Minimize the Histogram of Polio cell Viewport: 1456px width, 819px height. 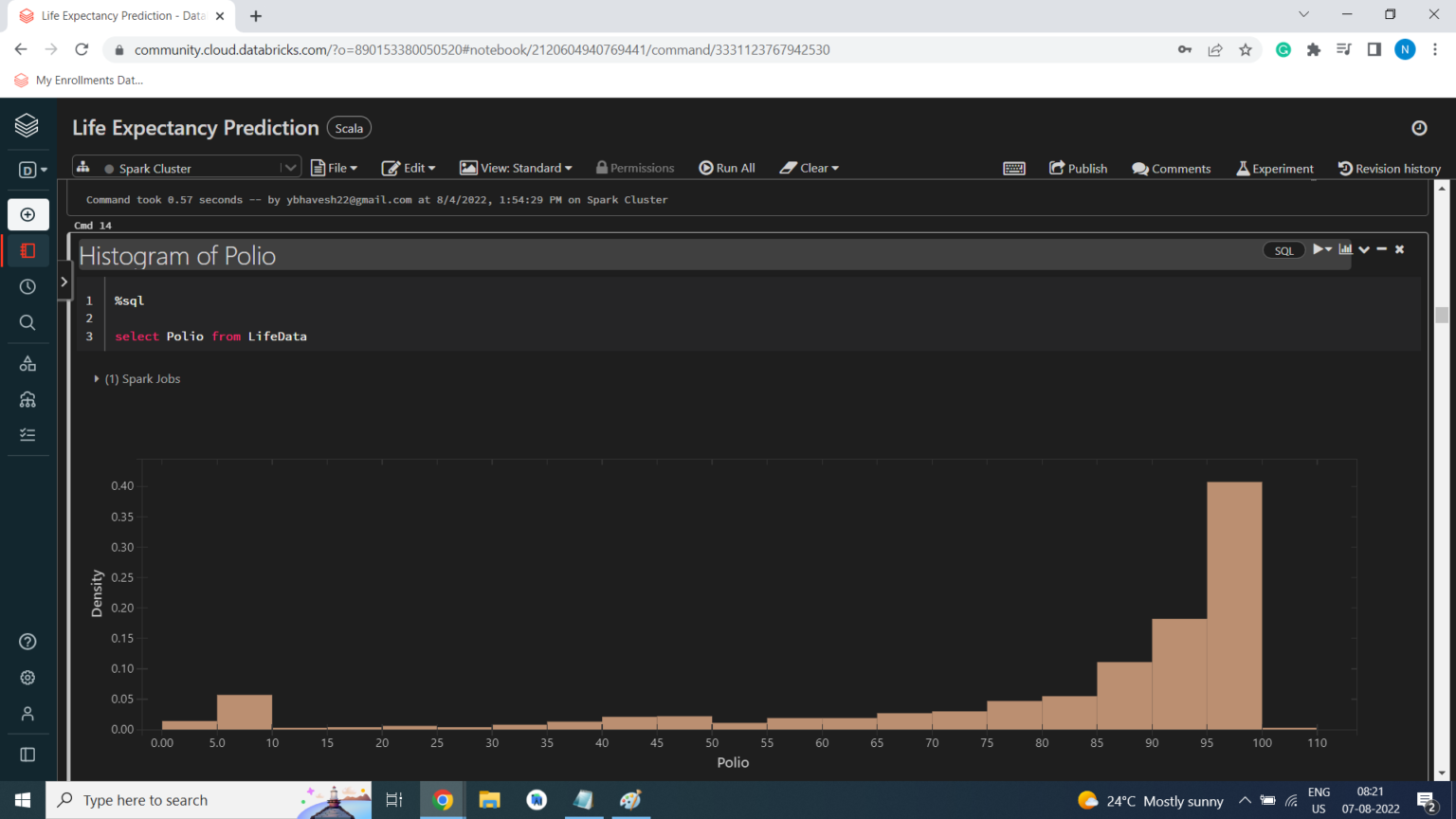[x=1382, y=249]
